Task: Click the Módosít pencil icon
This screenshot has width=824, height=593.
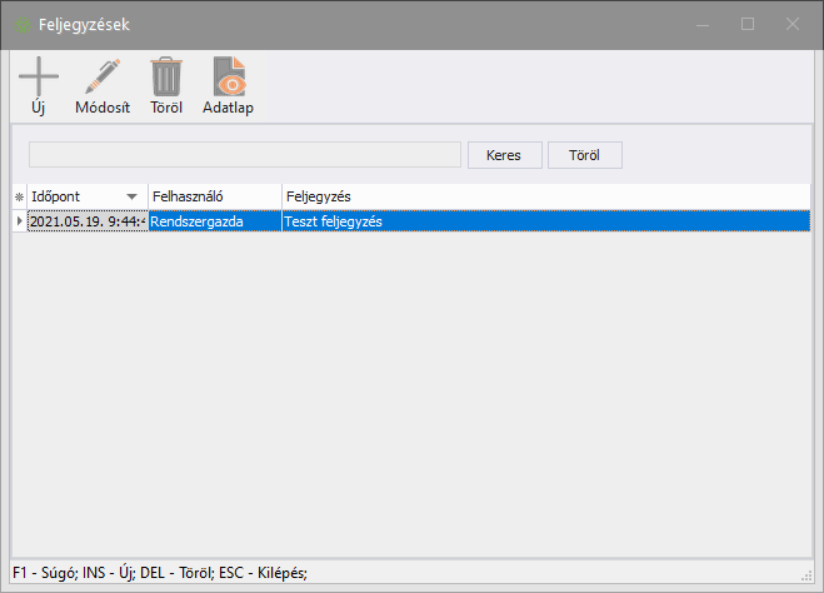Action: [x=102, y=77]
